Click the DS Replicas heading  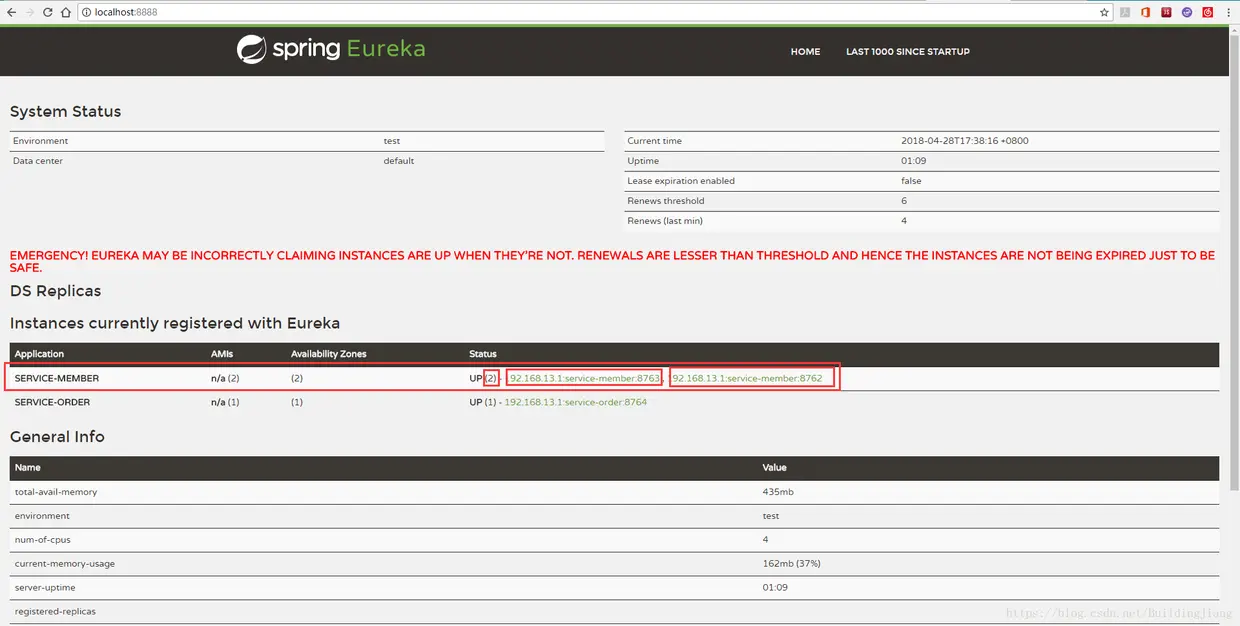(56, 291)
